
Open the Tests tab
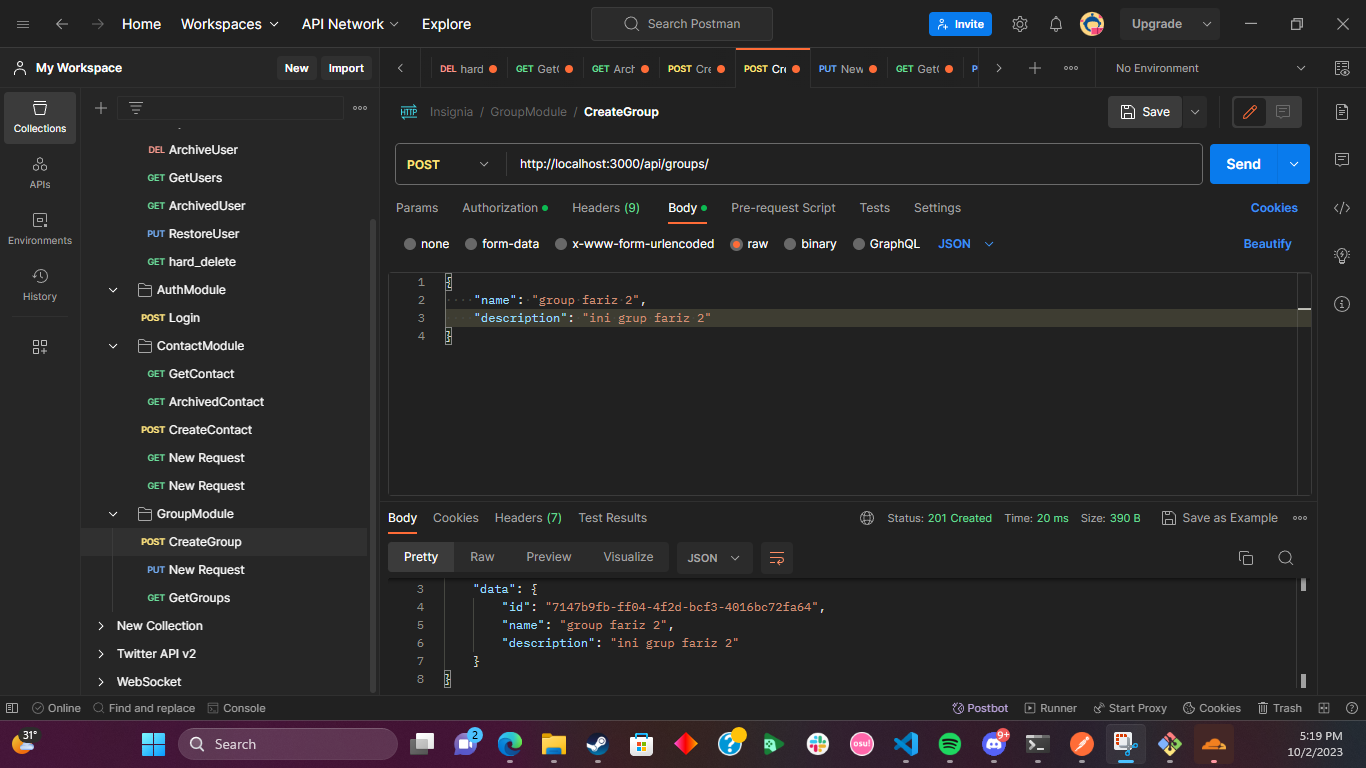[874, 207]
